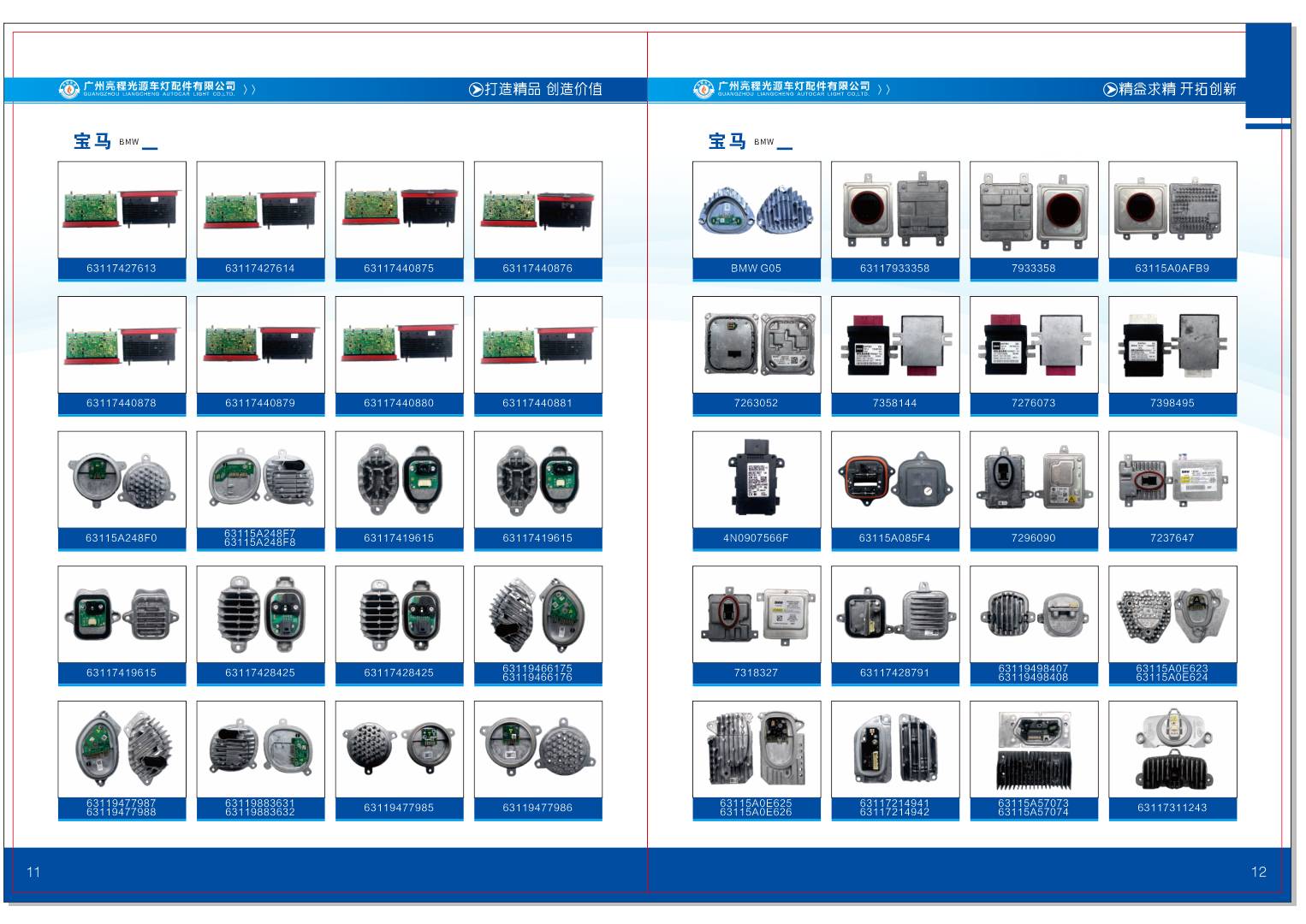Select the product photo for part 63117427613
1306x924 pixels.
[122, 210]
